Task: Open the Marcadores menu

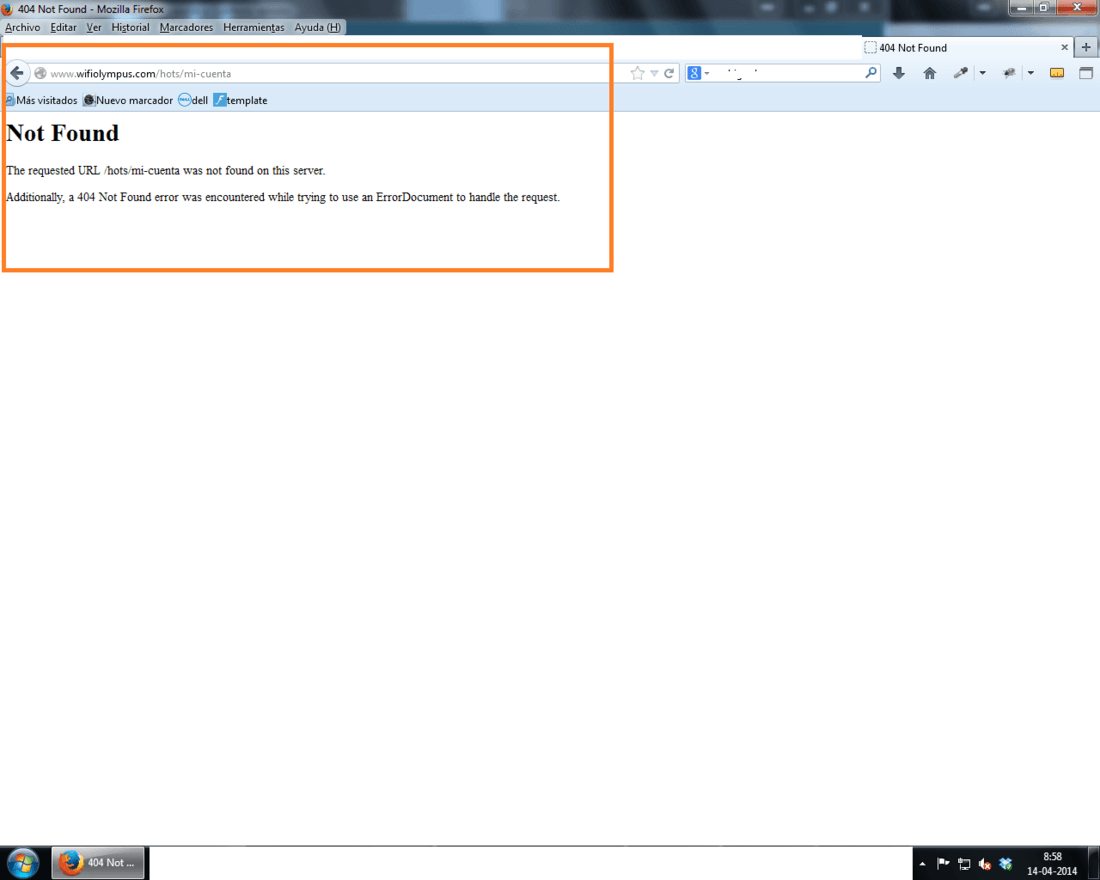Action: click(x=187, y=27)
